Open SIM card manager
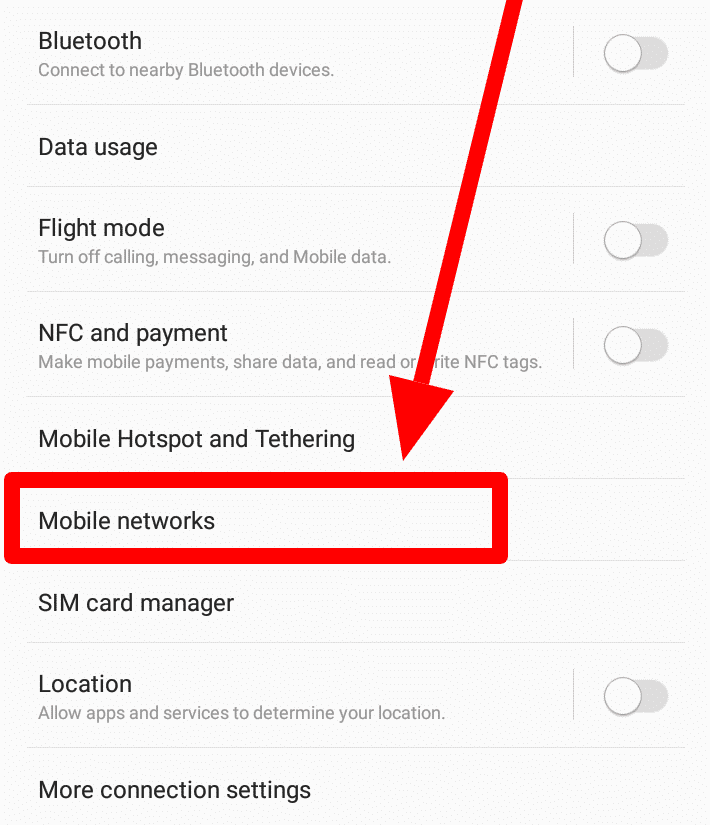710x825 pixels. pyautogui.click(x=136, y=603)
